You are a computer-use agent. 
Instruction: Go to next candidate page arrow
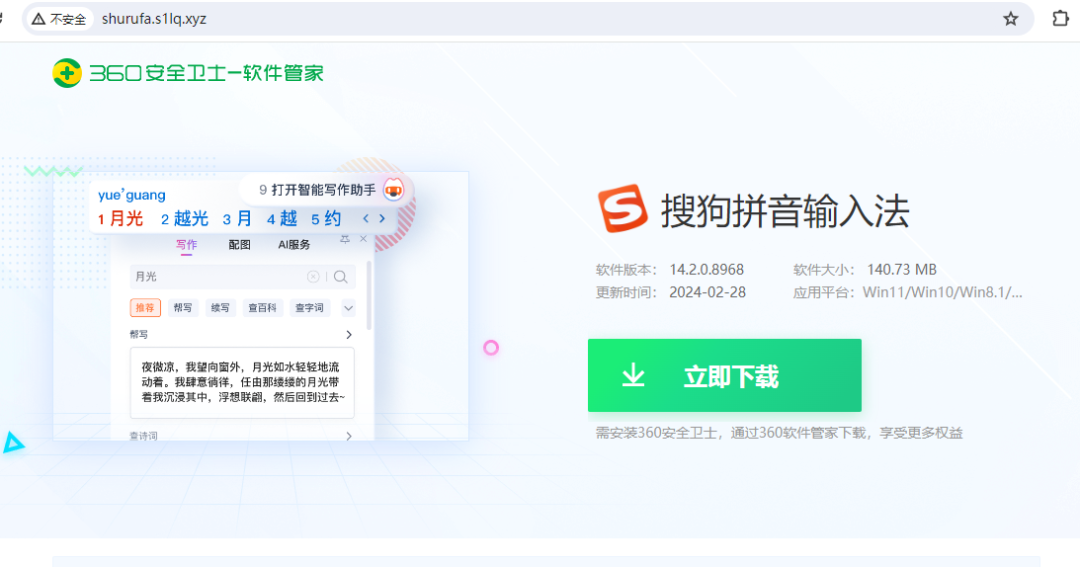pyautogui.click(x=382, y=218)
